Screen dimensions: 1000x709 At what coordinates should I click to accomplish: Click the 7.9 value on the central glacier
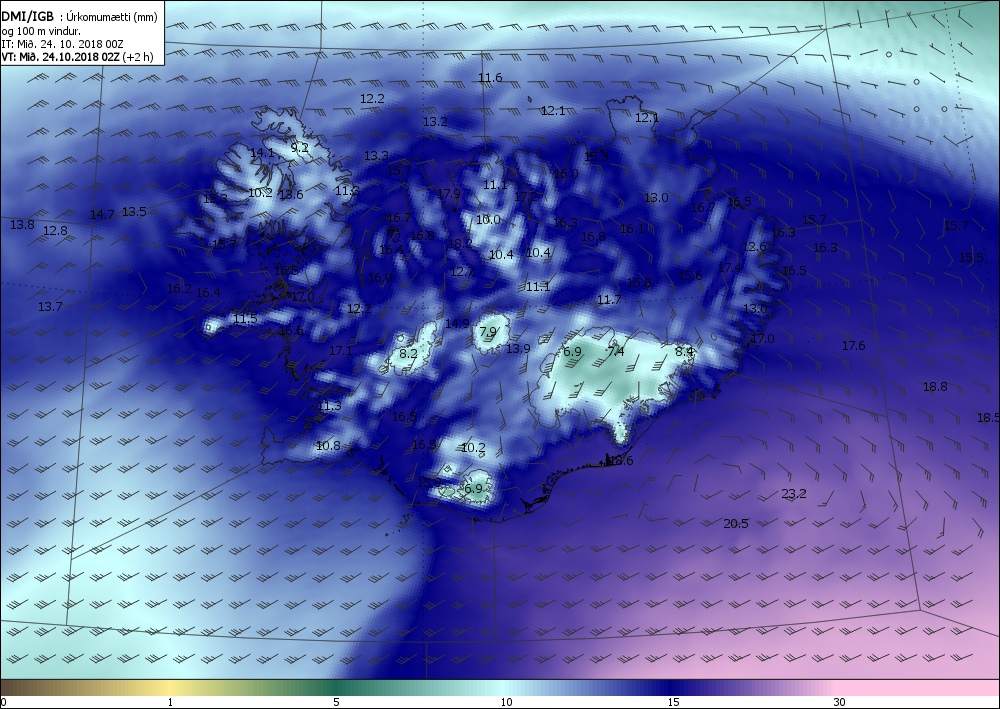point(487,332)
